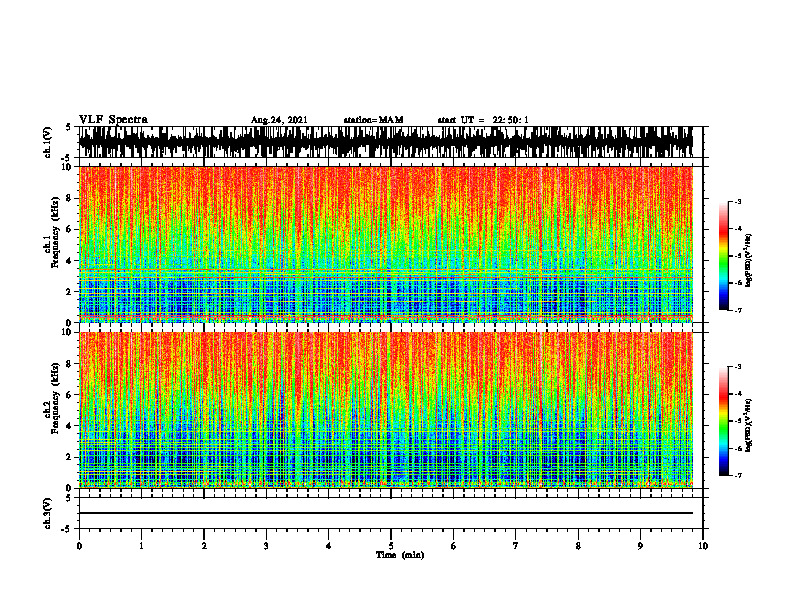The width and height of the screenshot is (792, 612).
Task: Click the 'Time (min)' axis label
Action: (x=400, y=555)
